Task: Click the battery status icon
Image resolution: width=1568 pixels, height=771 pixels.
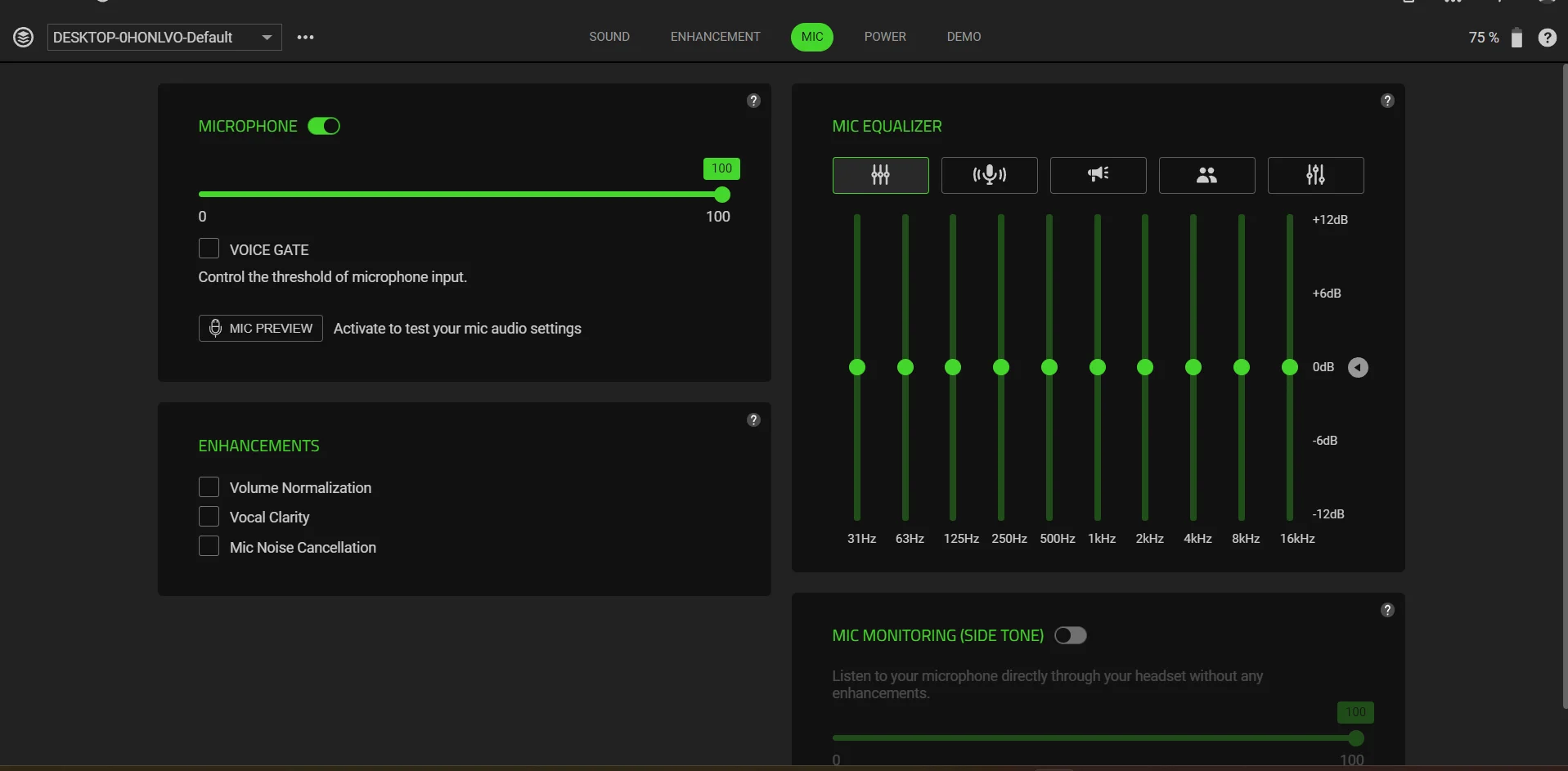Action: [1516, 38]
